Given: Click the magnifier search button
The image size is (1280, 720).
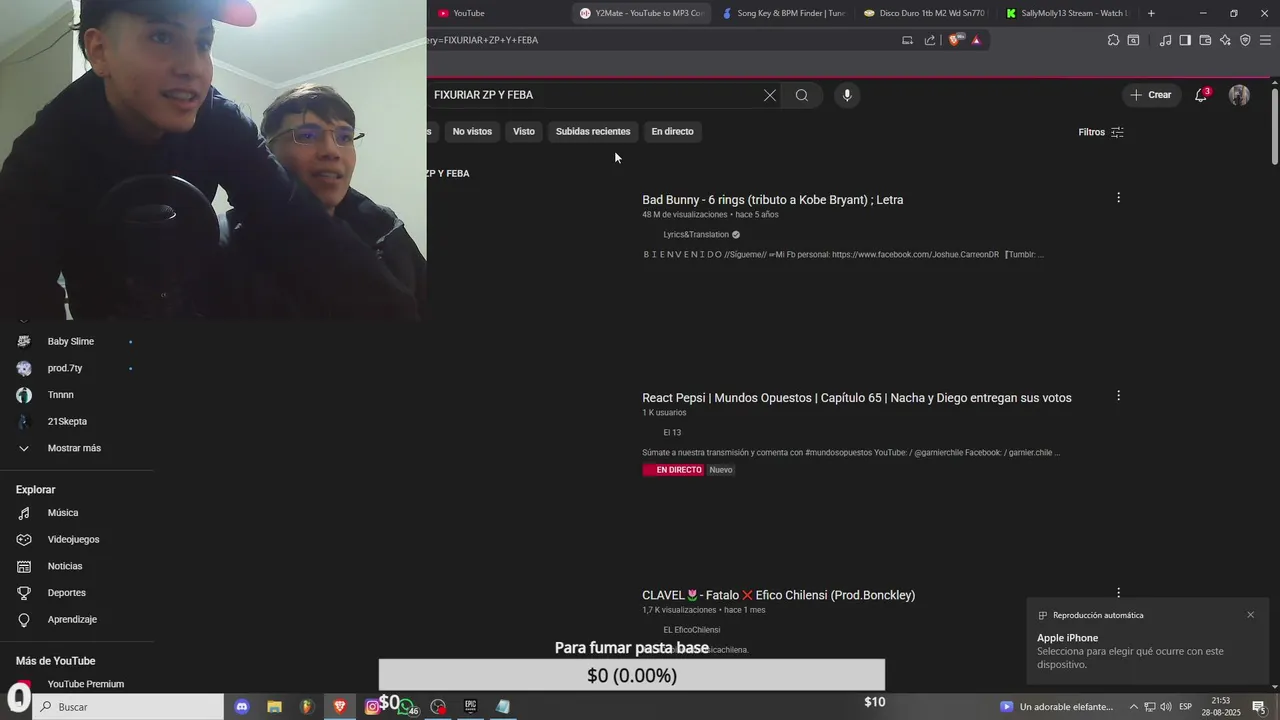Looking at the screenshot, I should pyautogui.click(x=802, y=95).
